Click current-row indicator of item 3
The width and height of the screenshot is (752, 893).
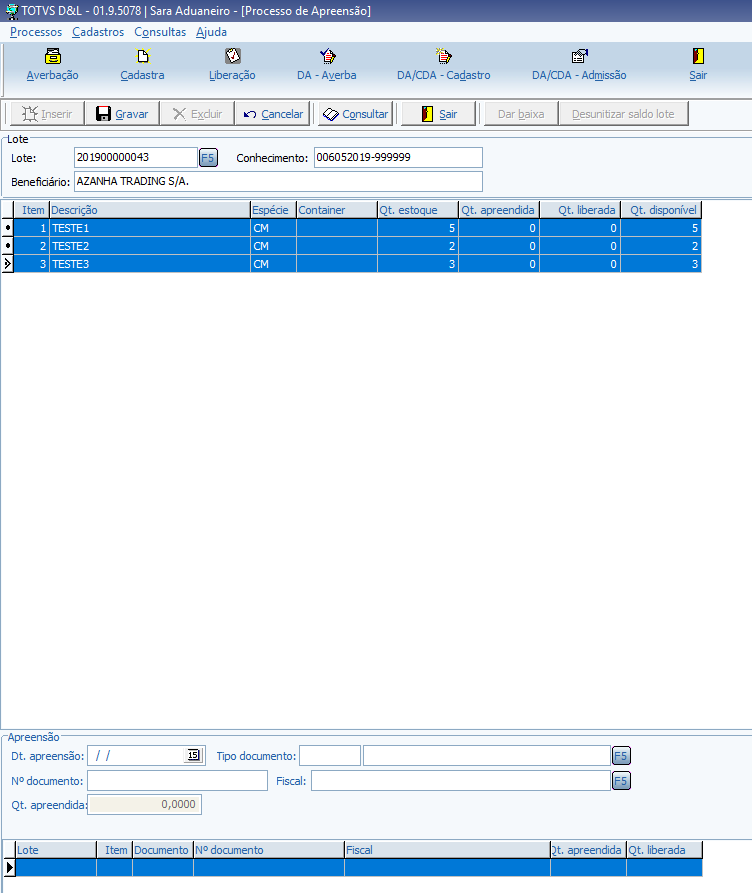(7, 264)
